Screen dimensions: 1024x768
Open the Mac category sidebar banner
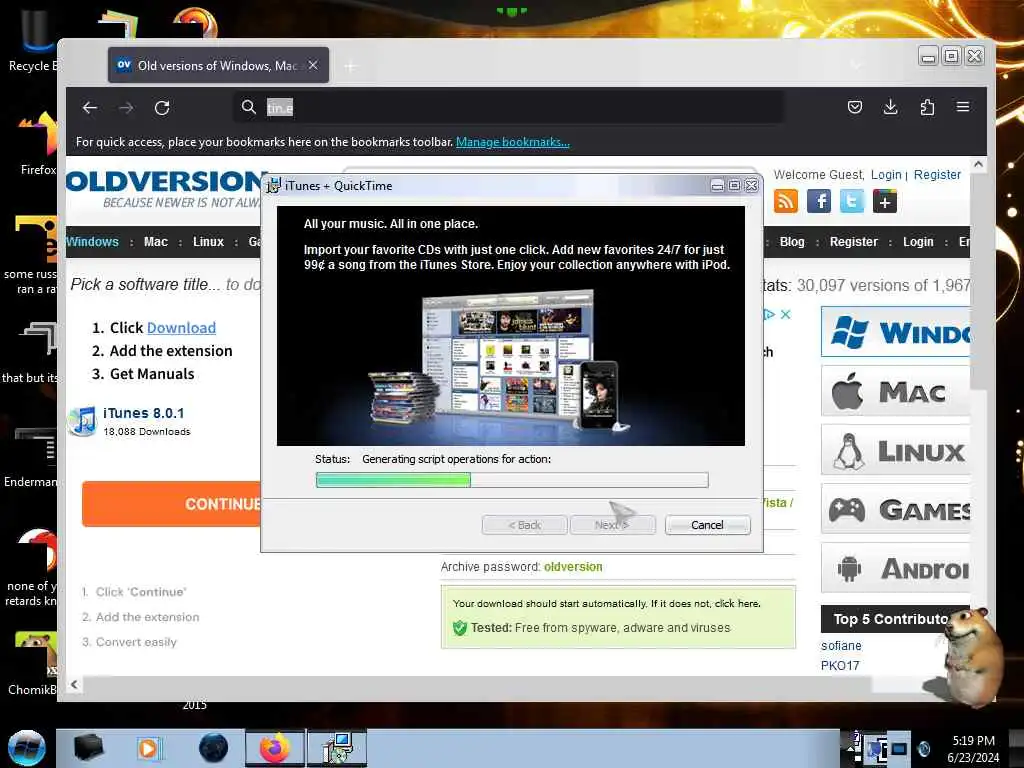895,391
